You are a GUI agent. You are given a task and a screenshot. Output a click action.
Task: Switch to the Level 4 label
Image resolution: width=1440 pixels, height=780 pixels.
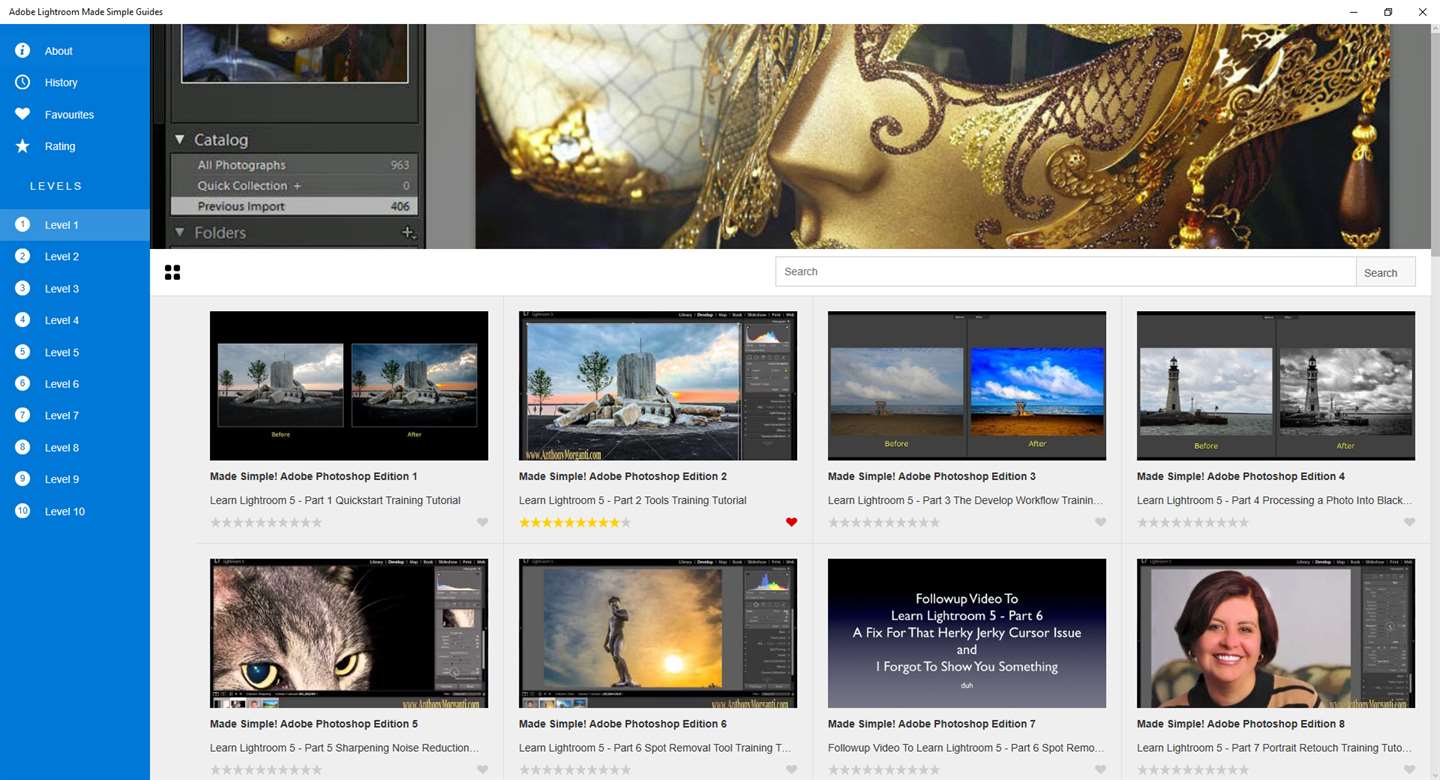62,320
